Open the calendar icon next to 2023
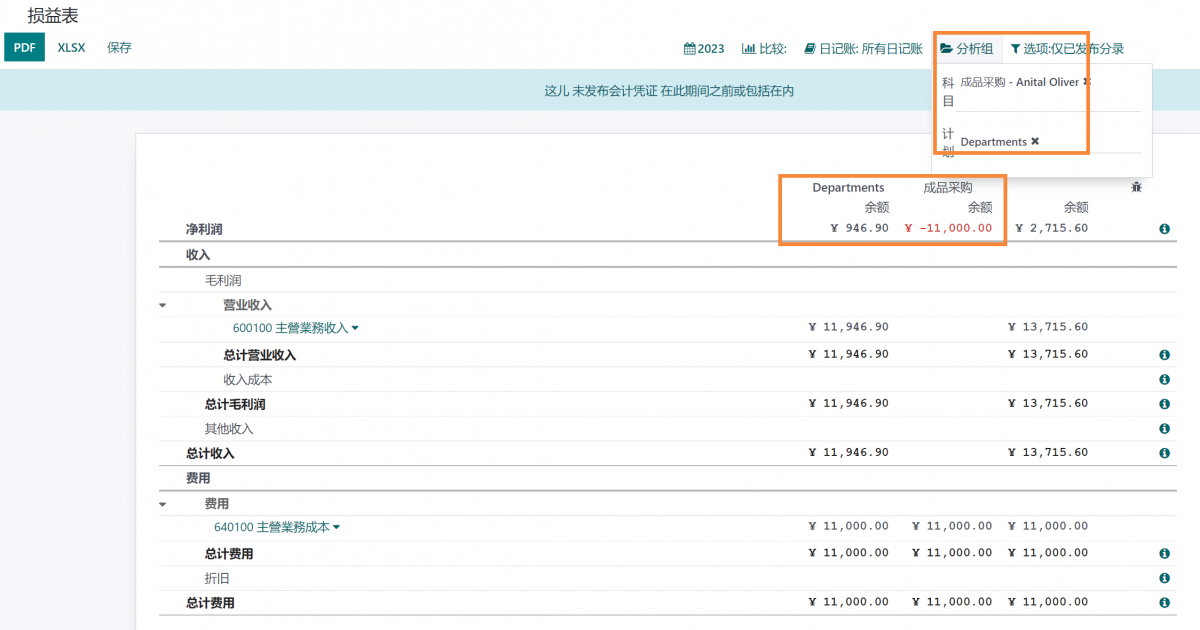Image resolution: width=1200 pixels, height=630 pixels. [x=689, y=47]
